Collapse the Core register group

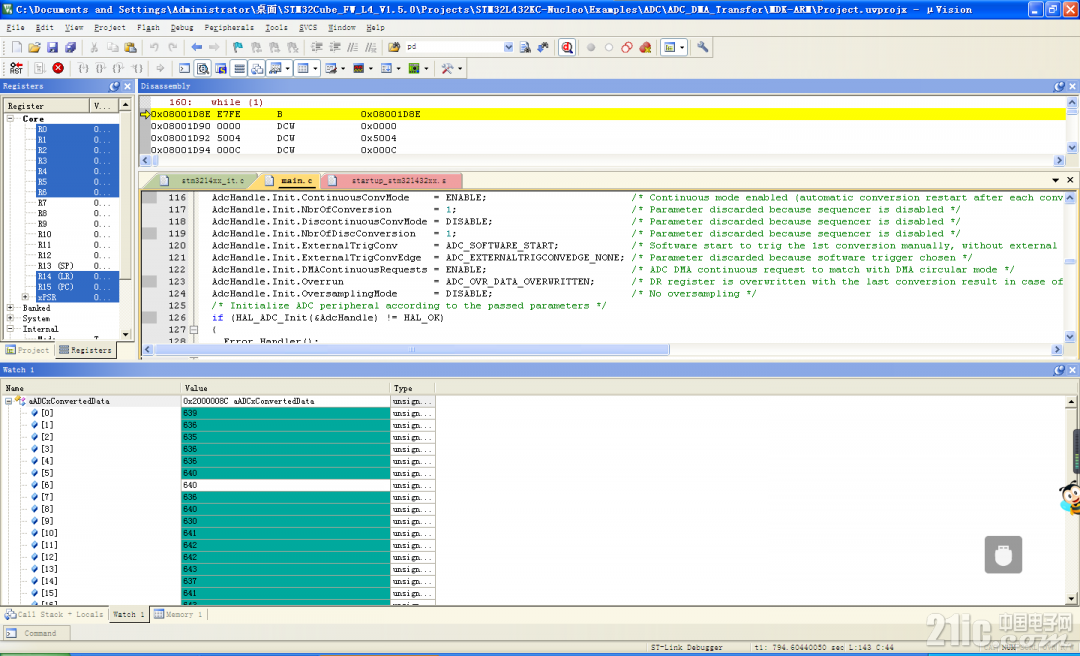(10, 119)
